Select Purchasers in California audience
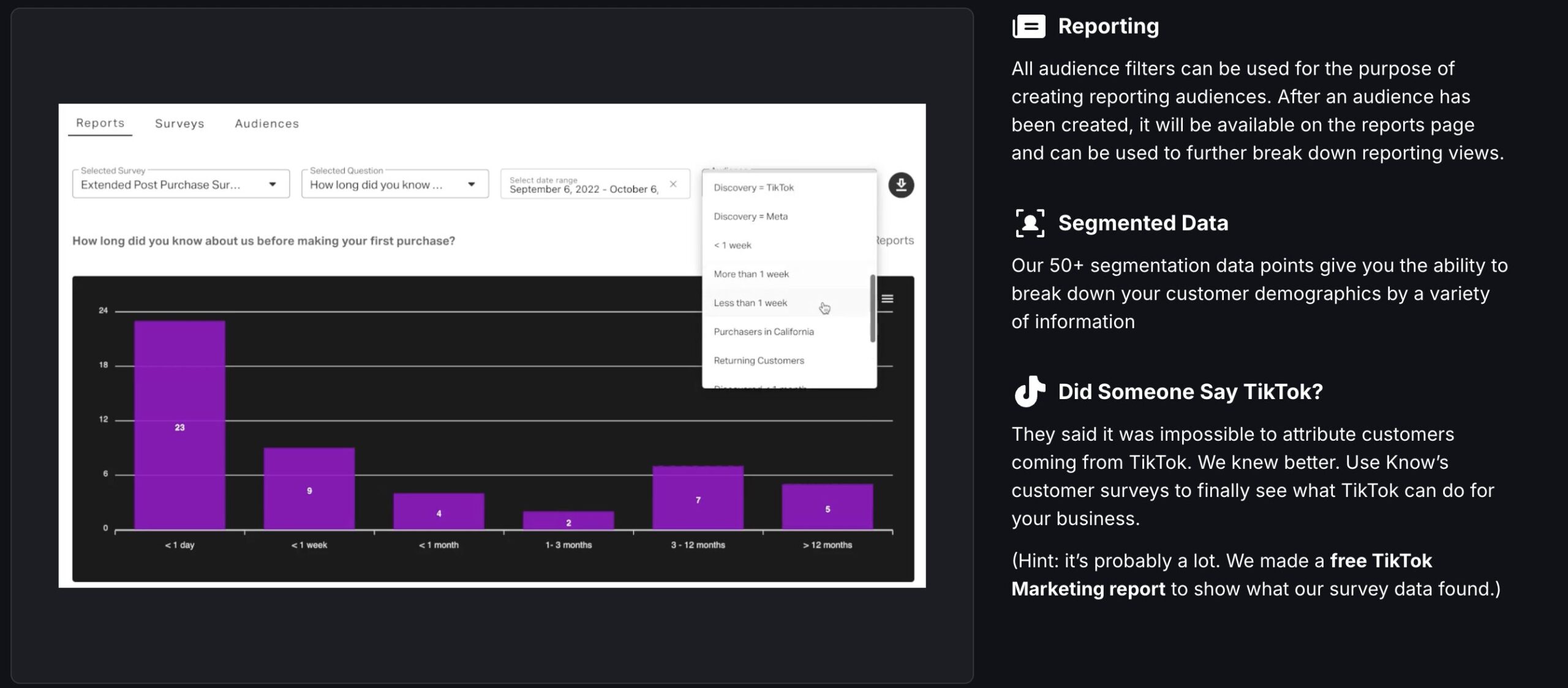1568x688 pixels. pos(763,332)
